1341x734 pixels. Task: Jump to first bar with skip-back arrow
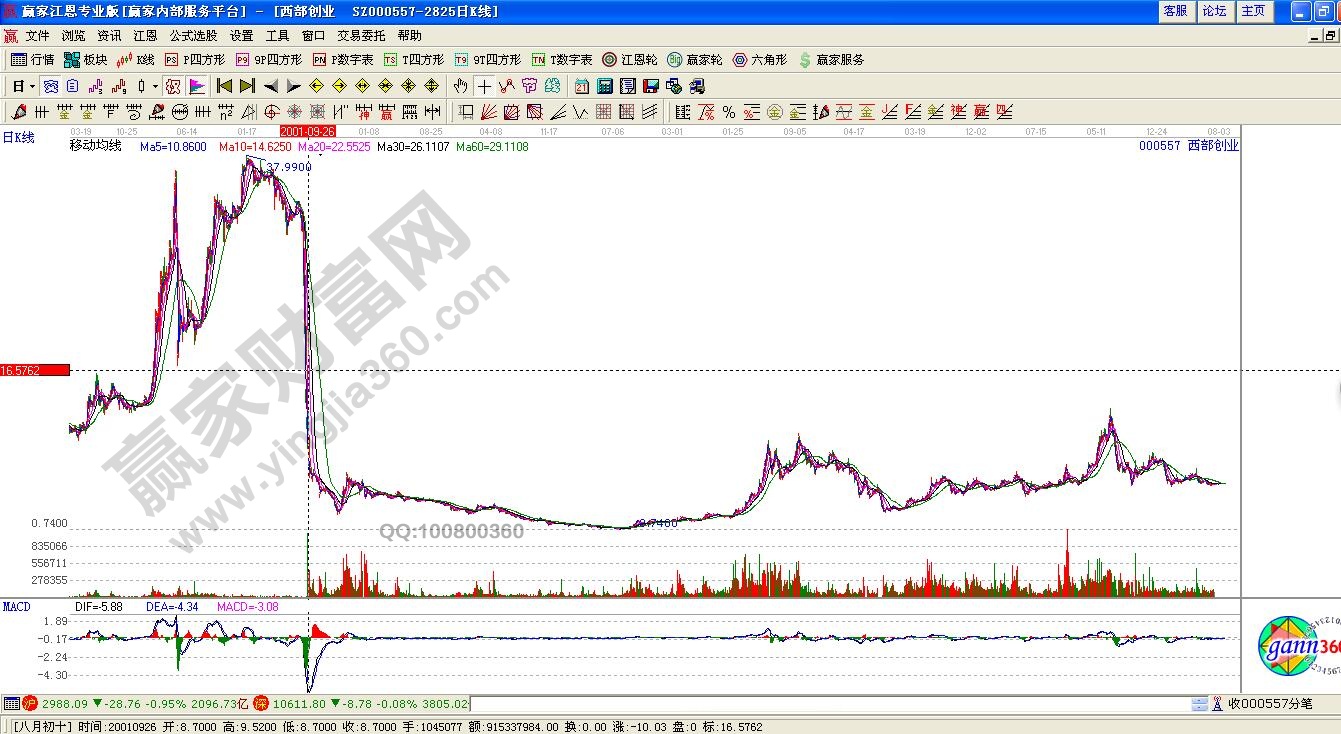coord(224,86)
